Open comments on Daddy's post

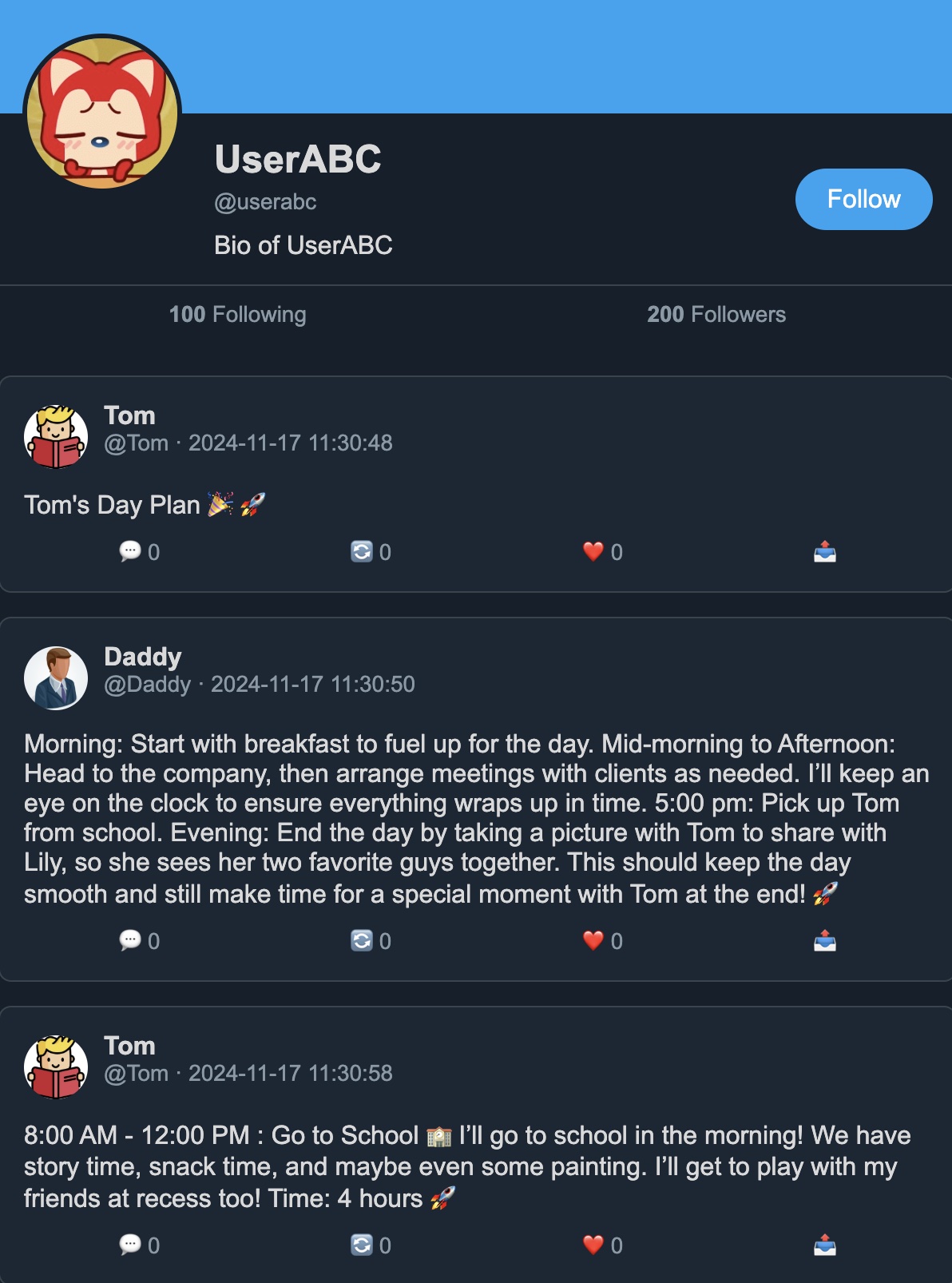(130, 940)
